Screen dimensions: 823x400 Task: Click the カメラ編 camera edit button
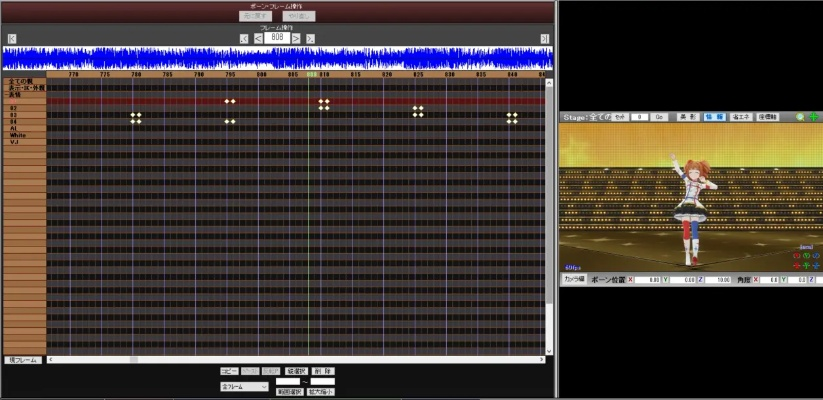[x=575, y=279]
